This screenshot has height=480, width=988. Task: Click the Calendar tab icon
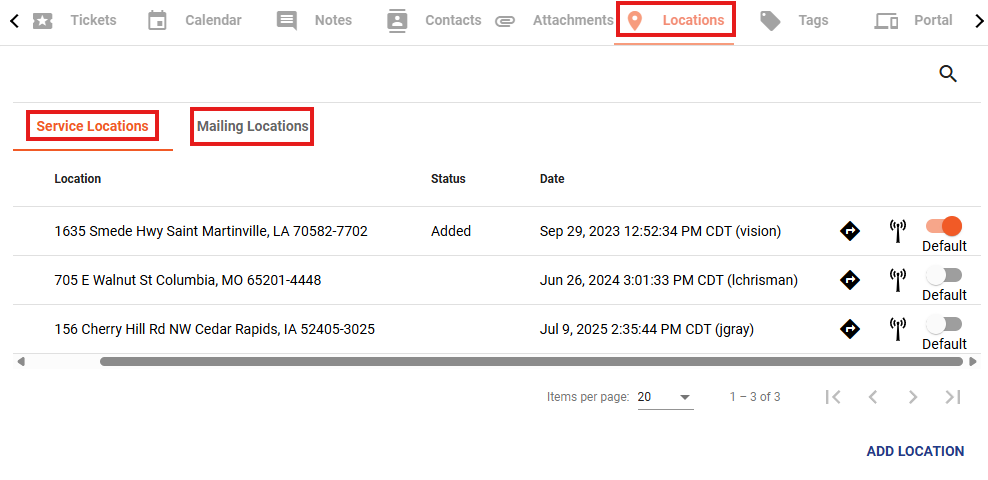point(157,20)
